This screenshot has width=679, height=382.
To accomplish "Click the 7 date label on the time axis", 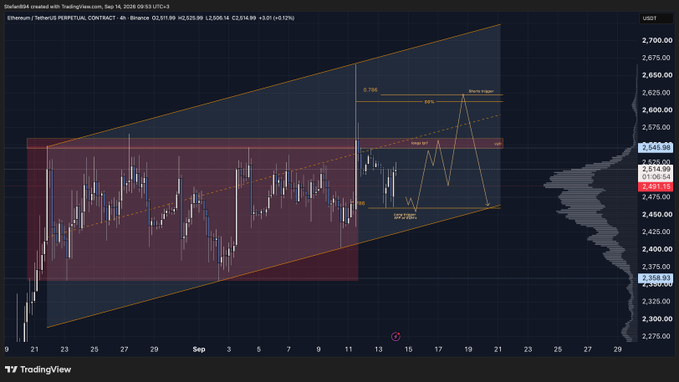I will click(x=288, y=349).
